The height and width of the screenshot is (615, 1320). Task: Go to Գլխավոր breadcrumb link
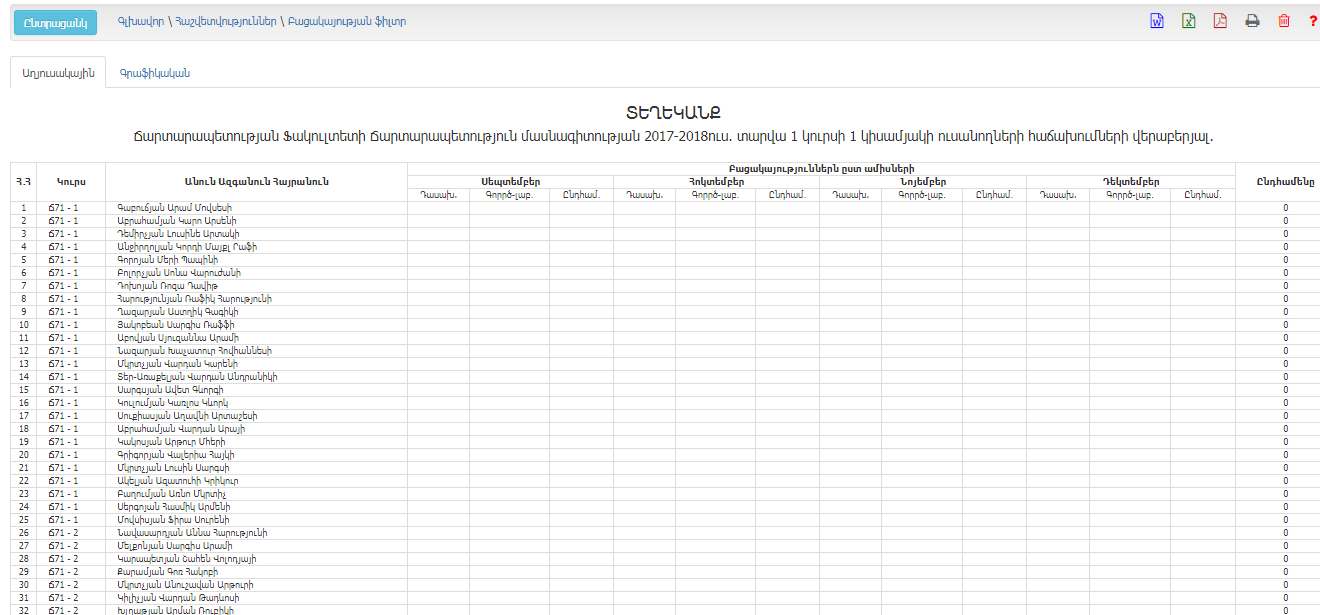(x=140, y=21)
